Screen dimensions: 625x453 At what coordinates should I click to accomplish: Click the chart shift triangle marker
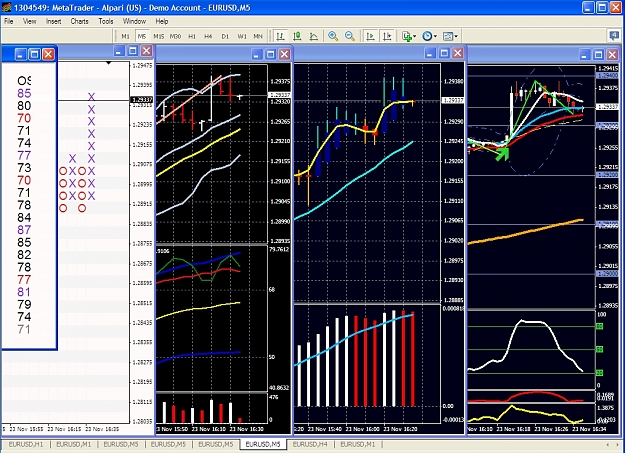109,63
